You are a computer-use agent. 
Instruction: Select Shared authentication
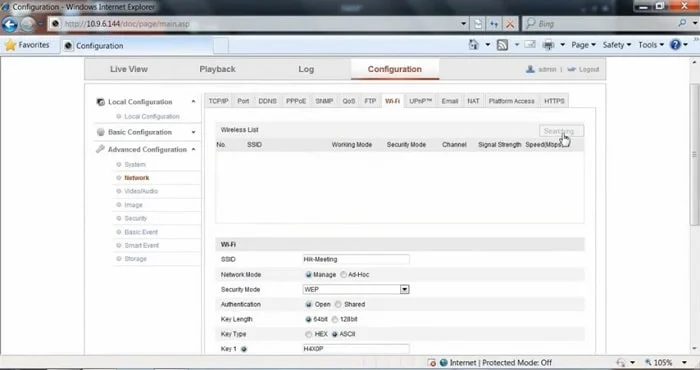pyautogui.click(x=338, y=304)
